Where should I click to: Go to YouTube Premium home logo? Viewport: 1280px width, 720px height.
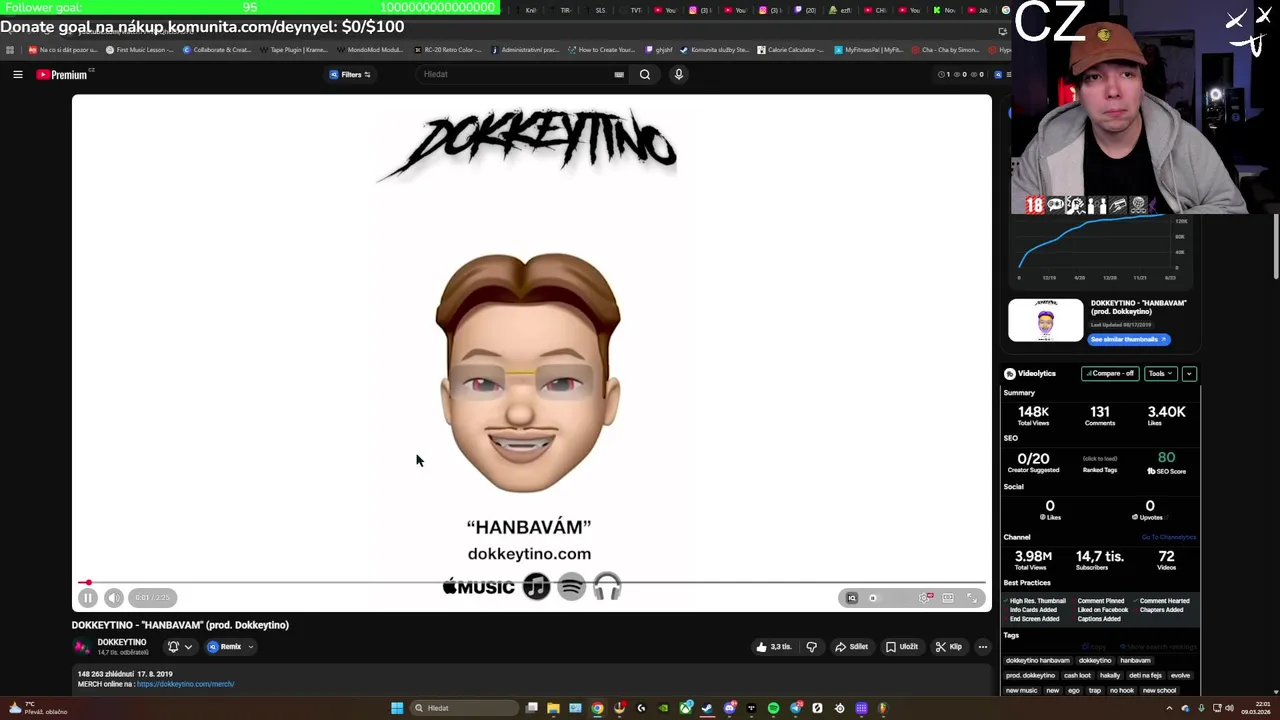[x=63, y=74]
